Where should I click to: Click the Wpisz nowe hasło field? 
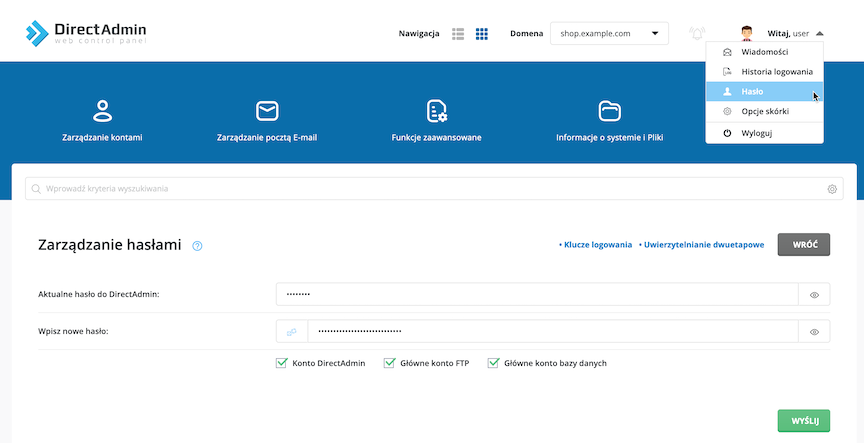(x=553, y=332)
